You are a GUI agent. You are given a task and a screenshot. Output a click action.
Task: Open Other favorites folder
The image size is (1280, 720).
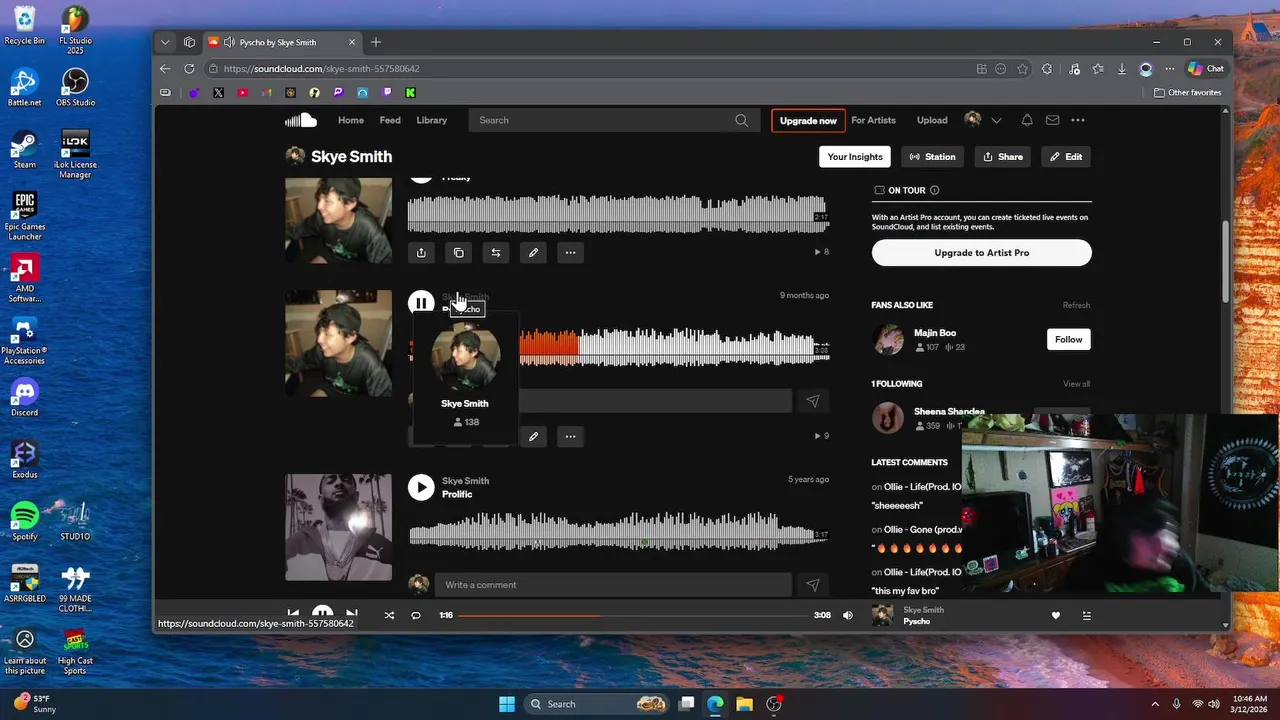(x=1187, y=93)
